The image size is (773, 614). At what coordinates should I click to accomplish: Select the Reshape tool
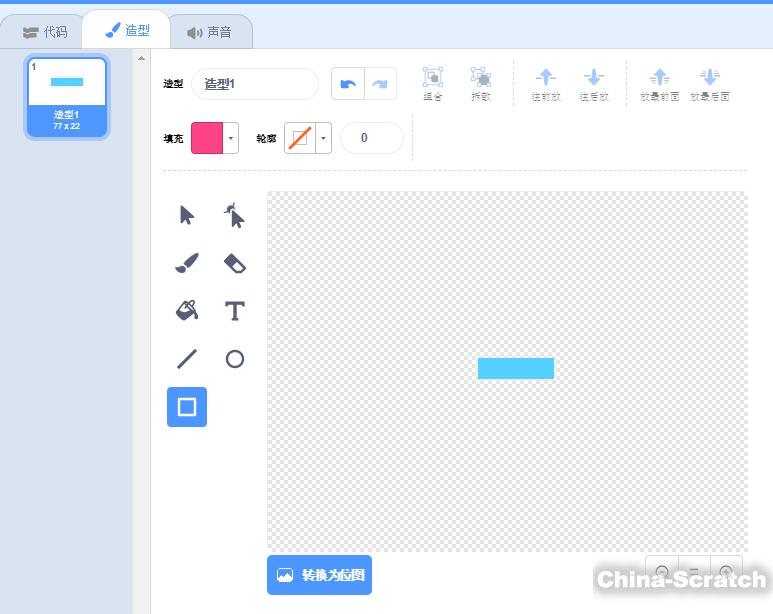[235, 215]
